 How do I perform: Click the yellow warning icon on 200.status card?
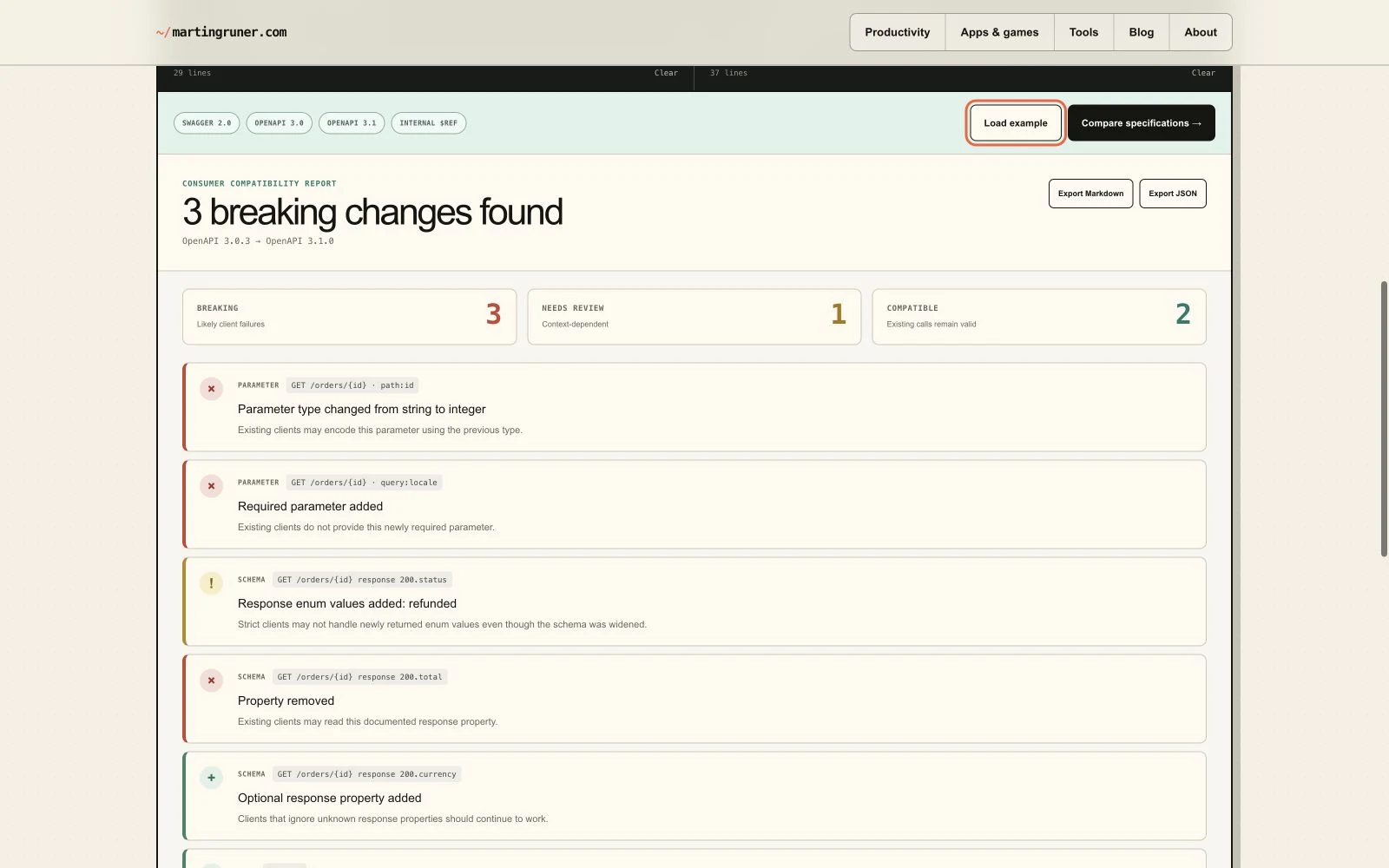211,583
